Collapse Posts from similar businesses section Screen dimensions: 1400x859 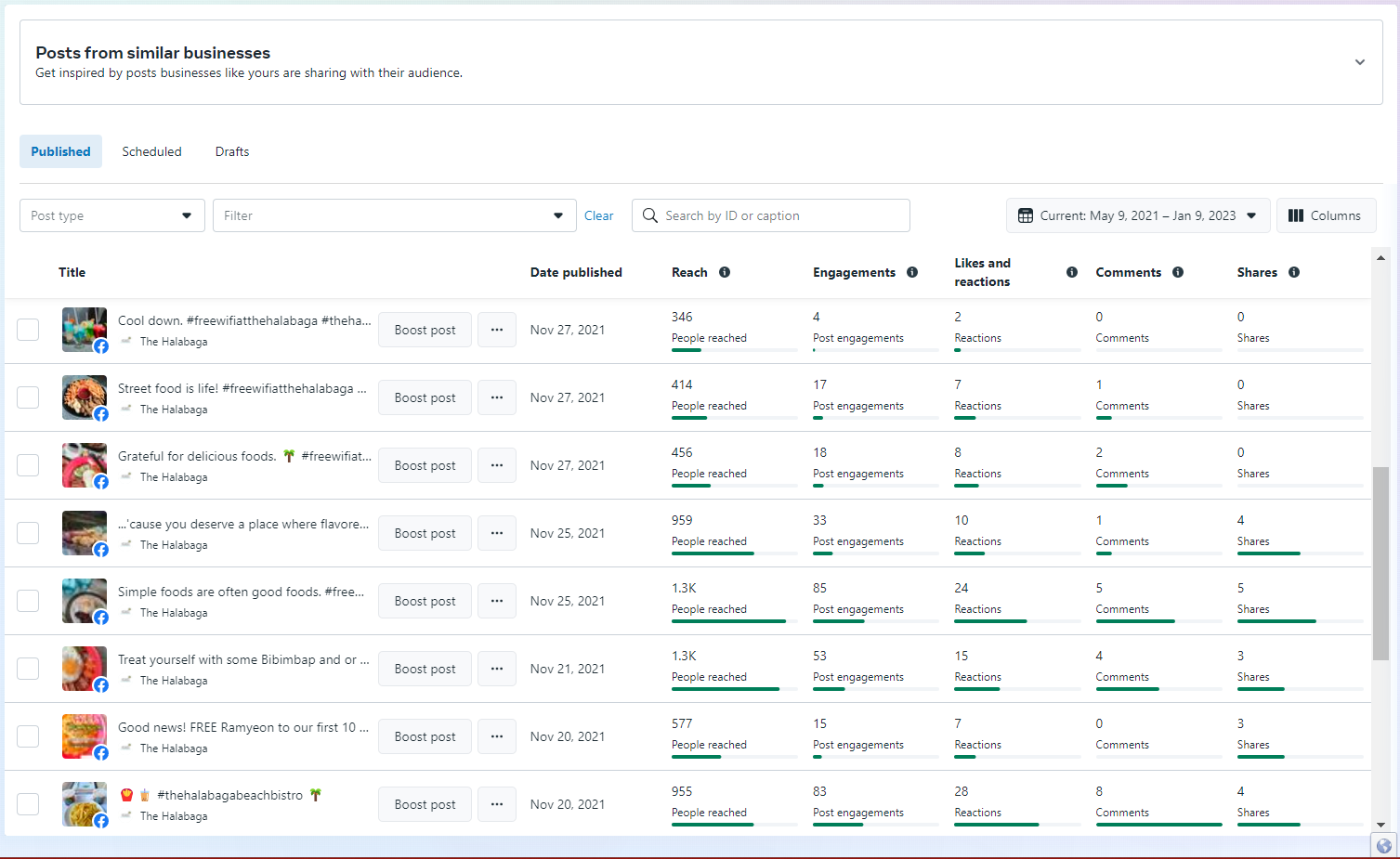tap(1360, 62)
